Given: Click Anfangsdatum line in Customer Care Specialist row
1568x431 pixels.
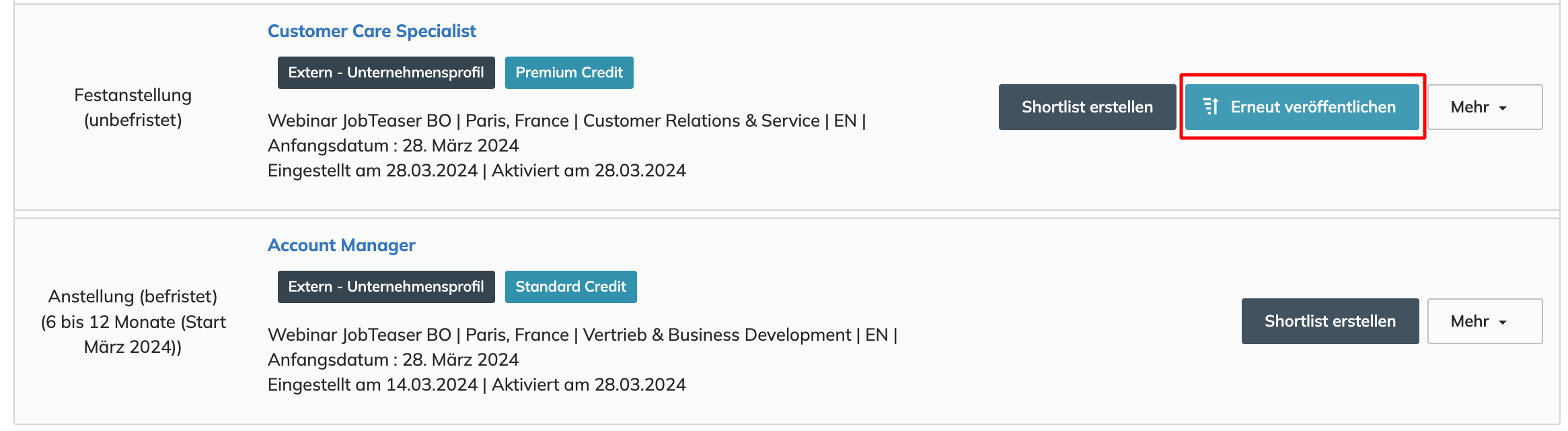Looking at the screenshot, I should click(x=393, y=145).
